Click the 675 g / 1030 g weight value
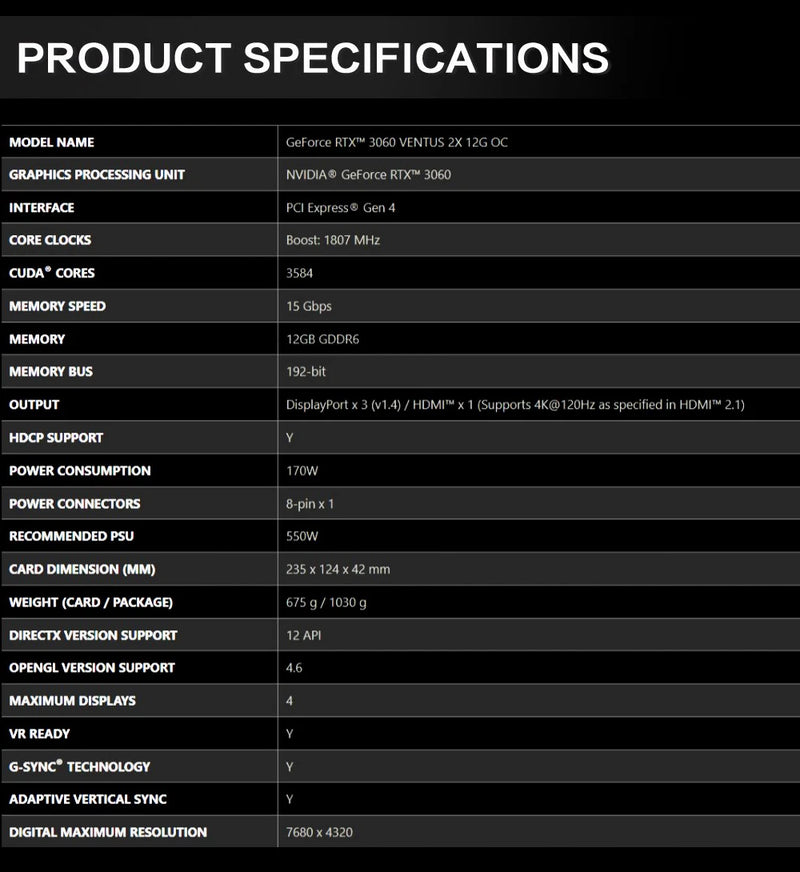Image resolution: width=800 pixels, height=872 pixels. click(x=327, y=602)
